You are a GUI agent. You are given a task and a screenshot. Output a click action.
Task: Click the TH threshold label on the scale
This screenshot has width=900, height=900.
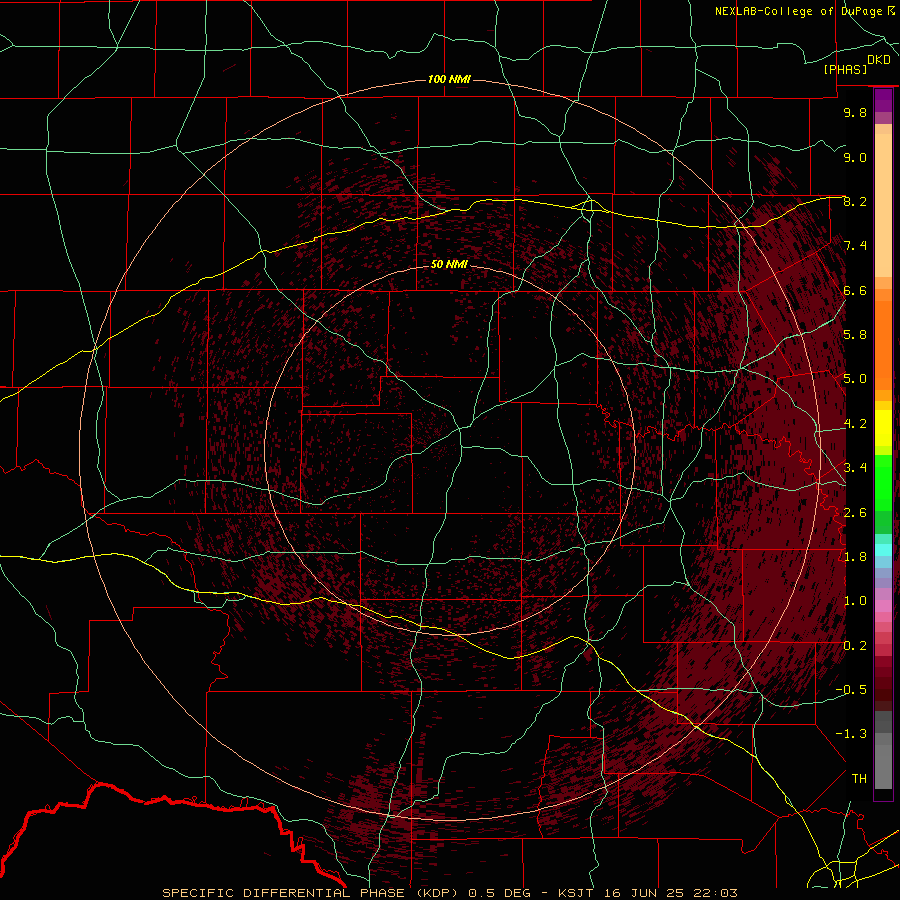pyautogui.click(x=859, y=779)
